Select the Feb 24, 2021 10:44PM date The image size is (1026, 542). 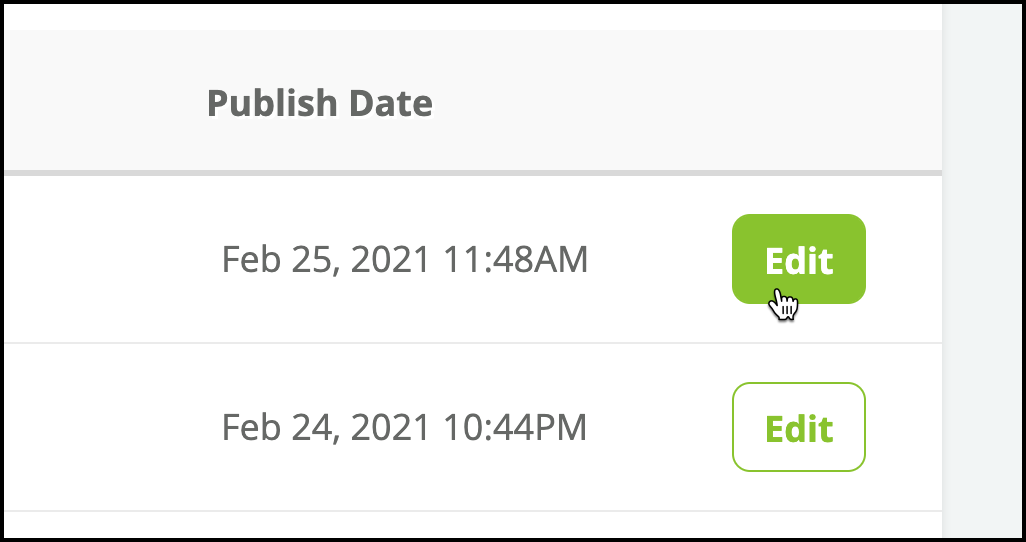[404, 427]
